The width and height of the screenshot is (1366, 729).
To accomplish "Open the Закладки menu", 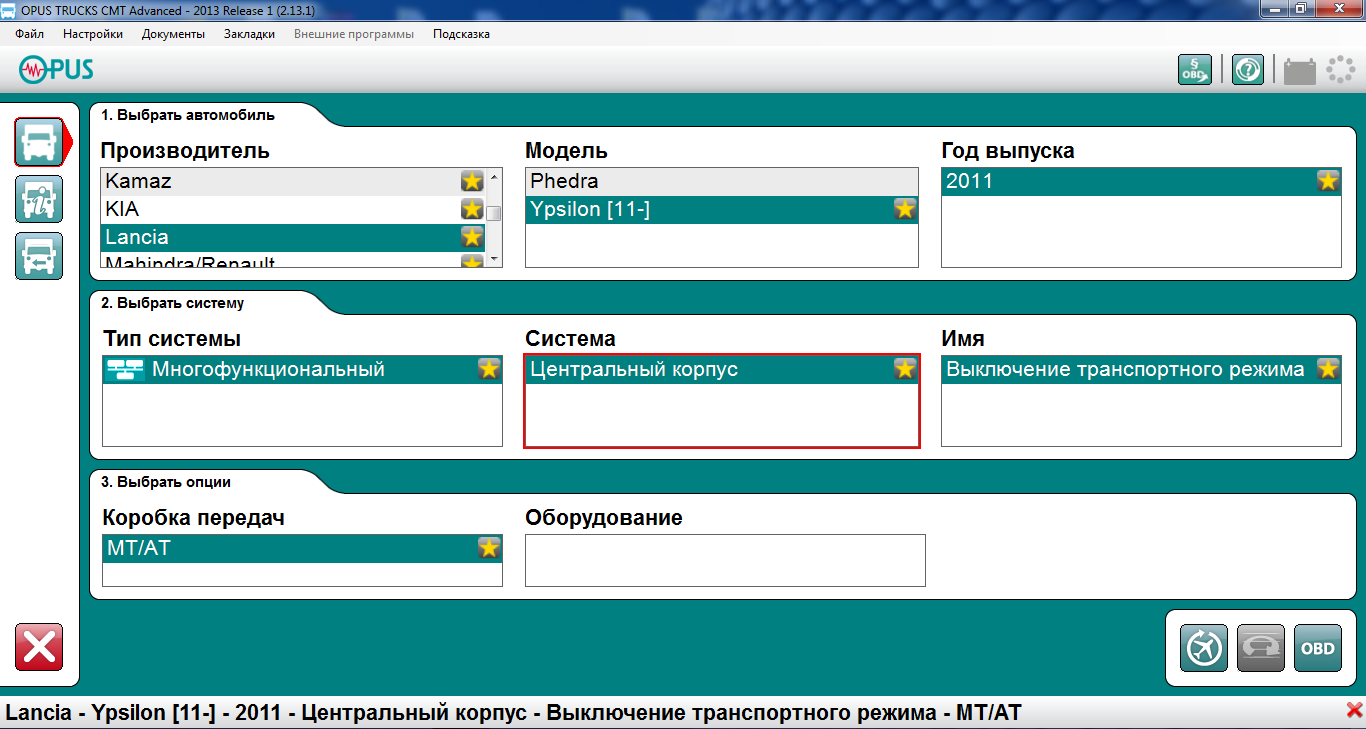I will 249,34.
